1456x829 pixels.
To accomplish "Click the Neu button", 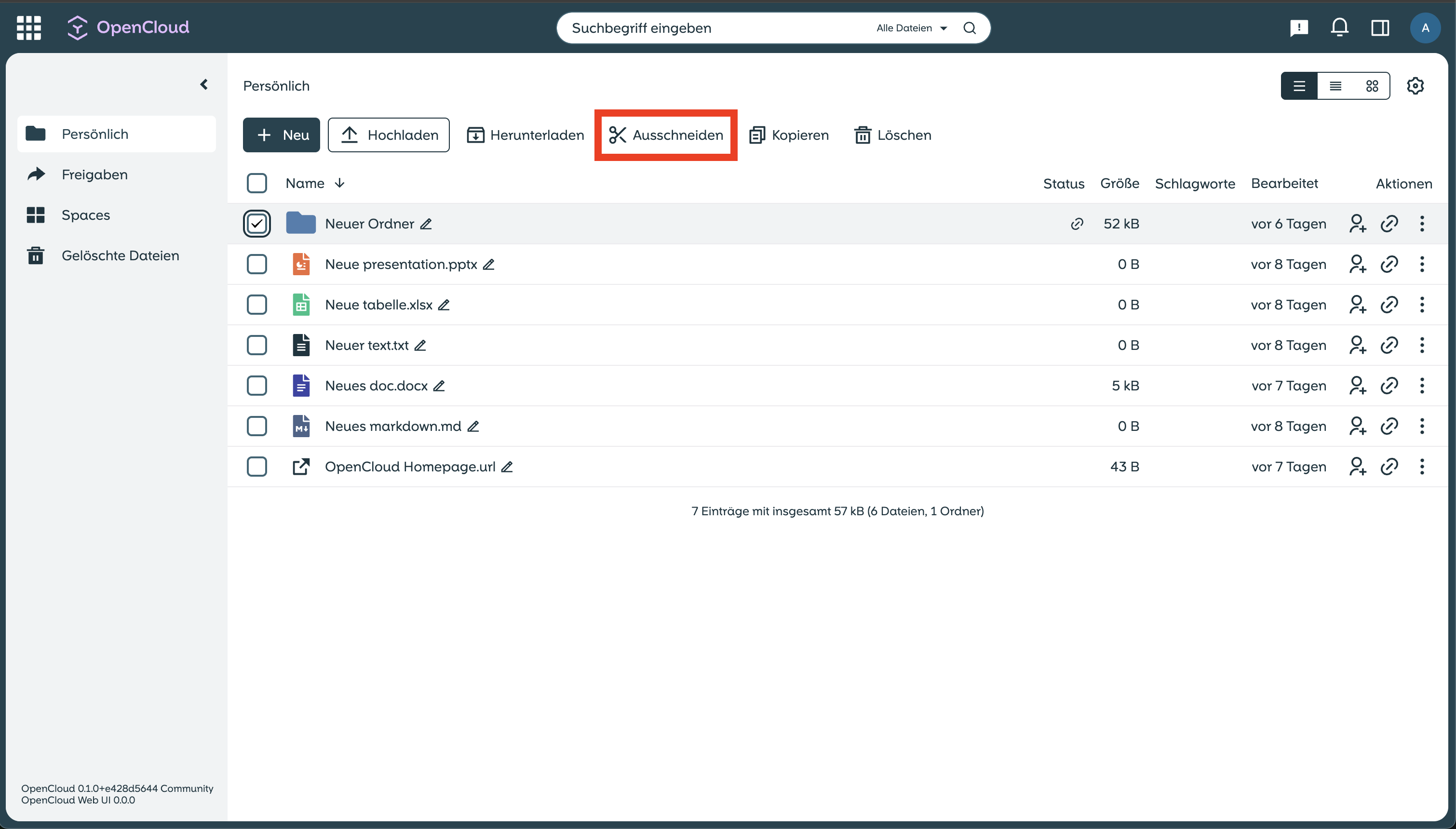I will tap(281, 135).
